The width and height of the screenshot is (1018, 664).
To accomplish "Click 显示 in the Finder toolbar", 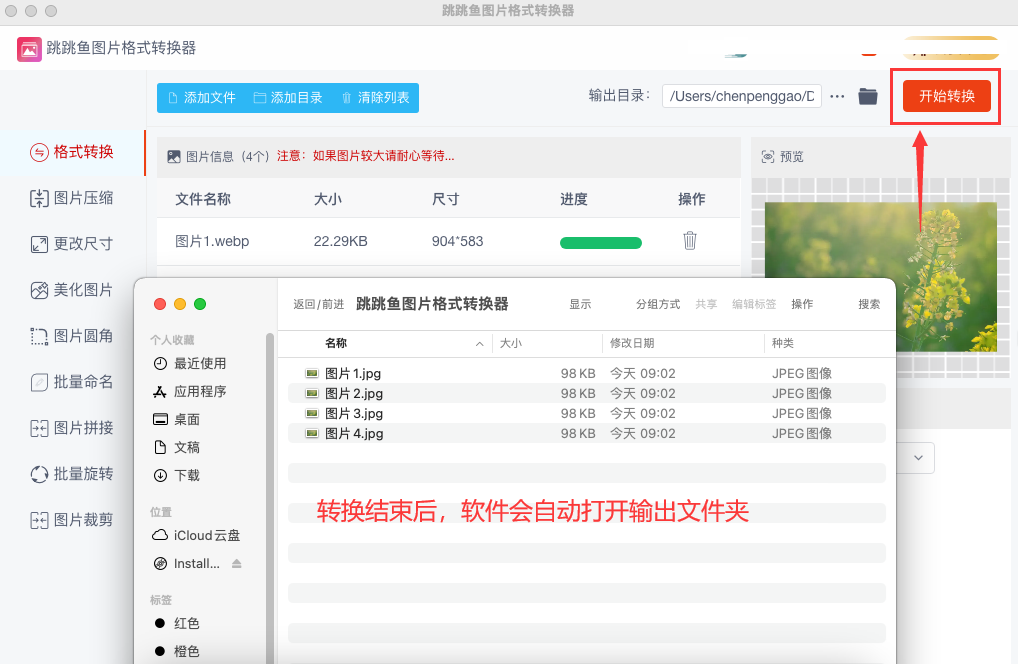I will point(580,304).
